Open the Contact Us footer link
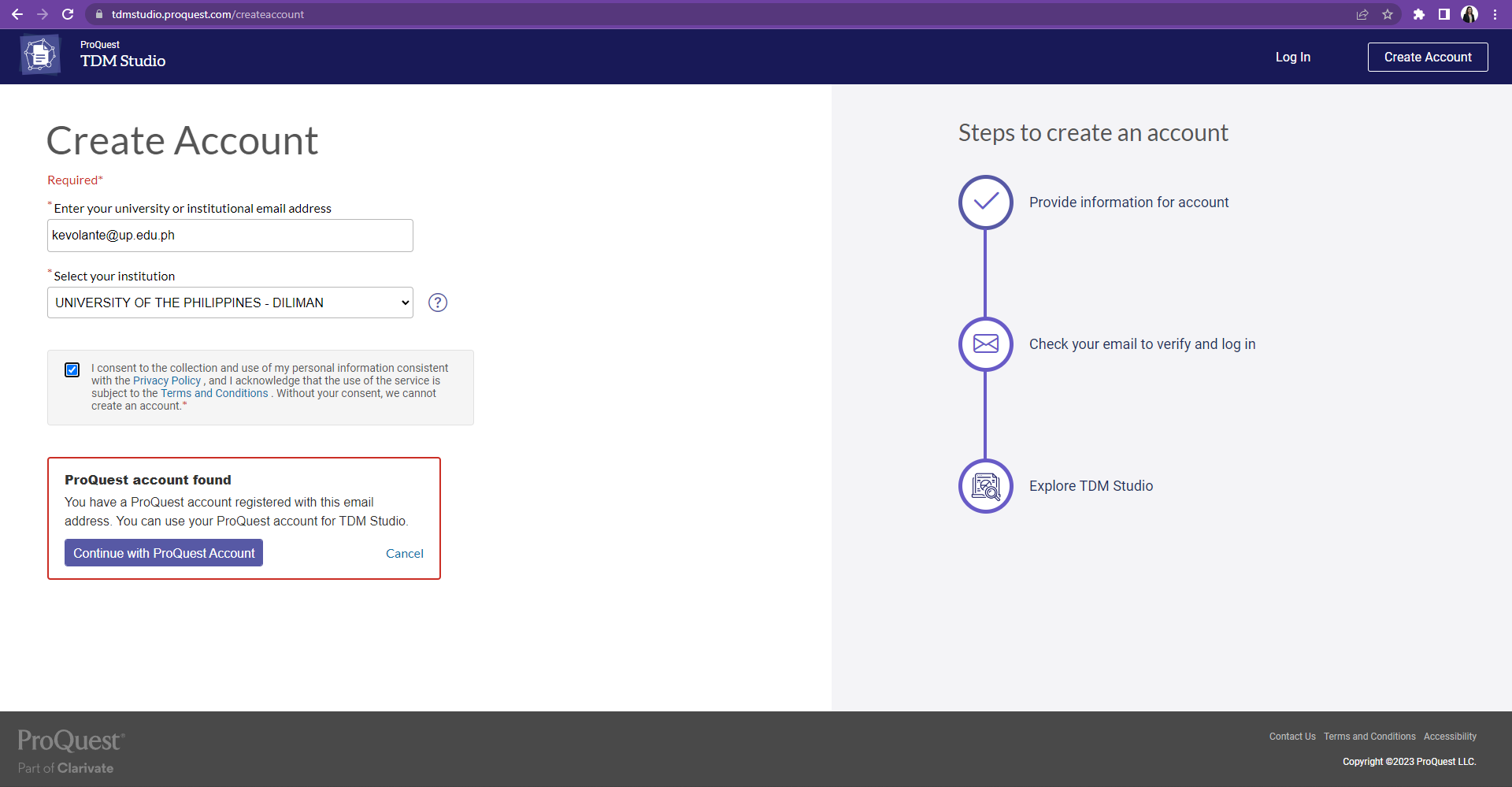Image resolution: width=1512 pixels, height=787 pixels. (1291, 737)
